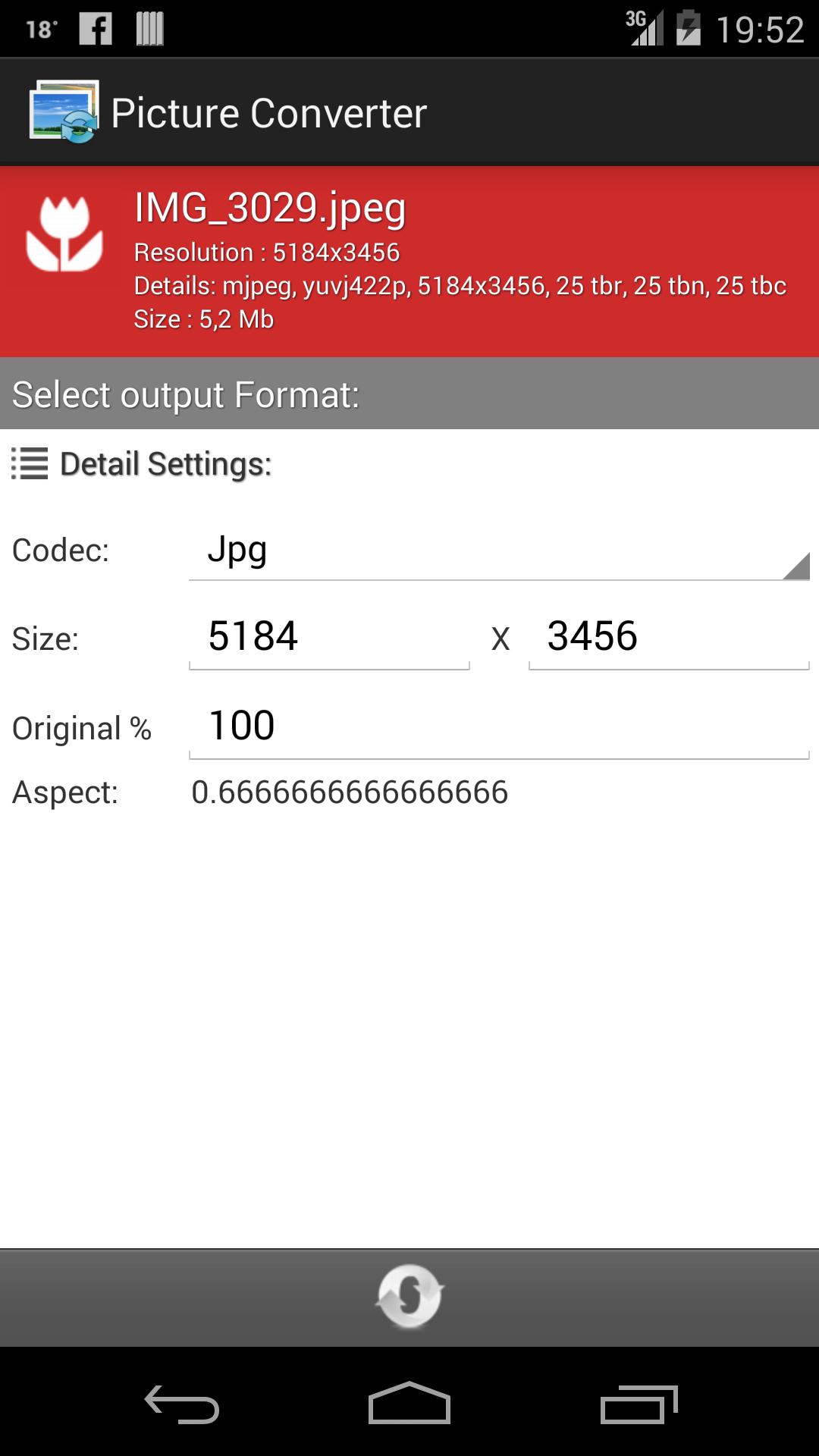Click the Original % field showing 100
Viewport: 819px width, 1456px height.
click(499, 726)
